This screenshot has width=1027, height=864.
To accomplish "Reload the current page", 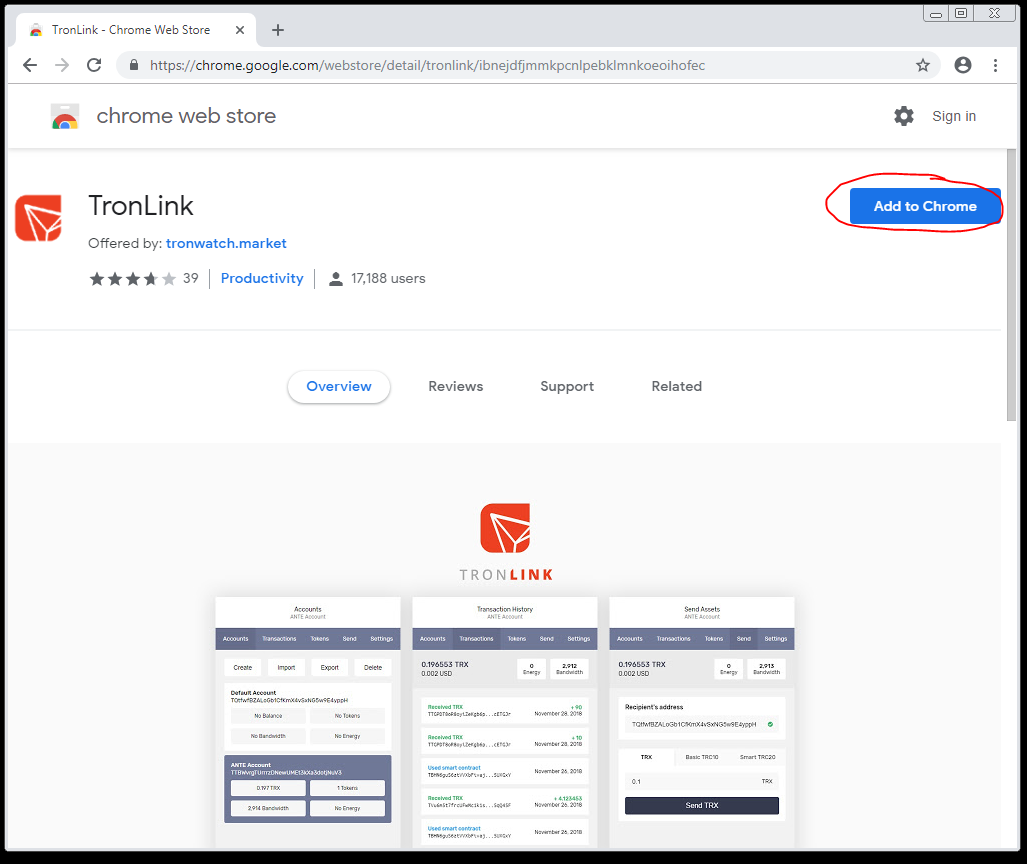I will (x=94, y=65).
